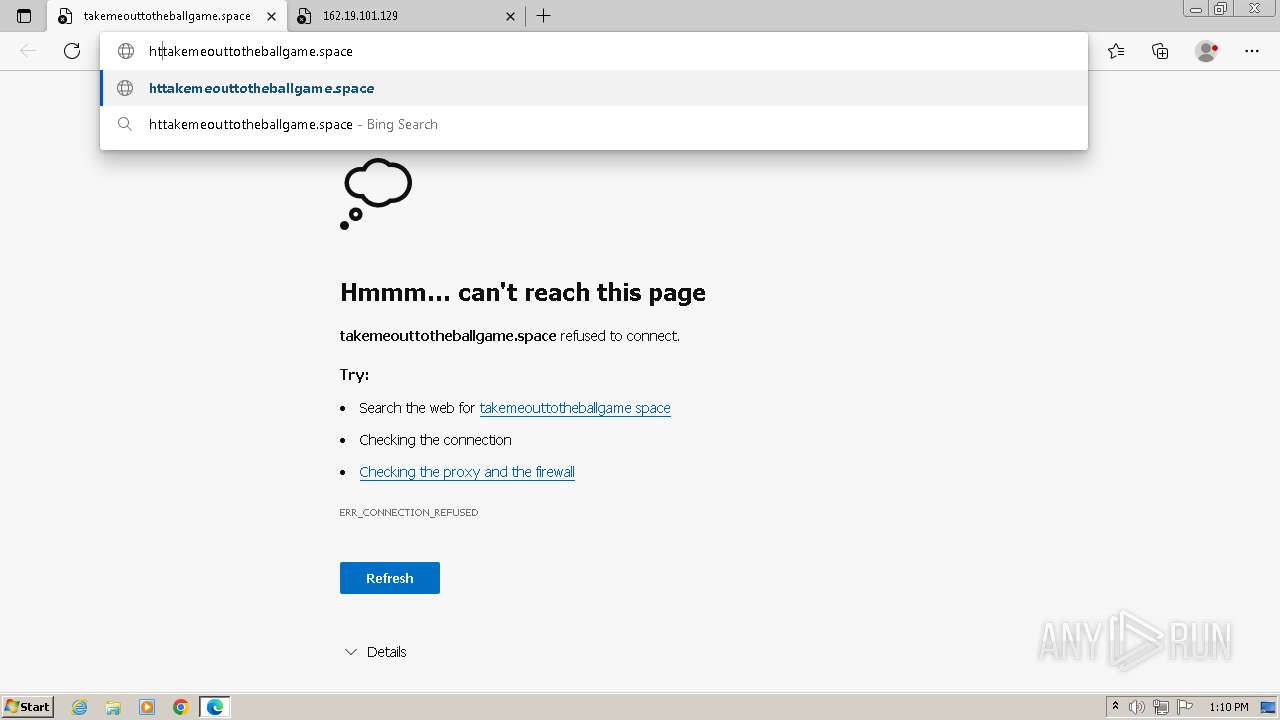Image resolution: width=1280 pixels, height=720 pixels.
Task: Launch Internet Explorer from taskbar
Action: pyautogui.click(x=80, y=707)
